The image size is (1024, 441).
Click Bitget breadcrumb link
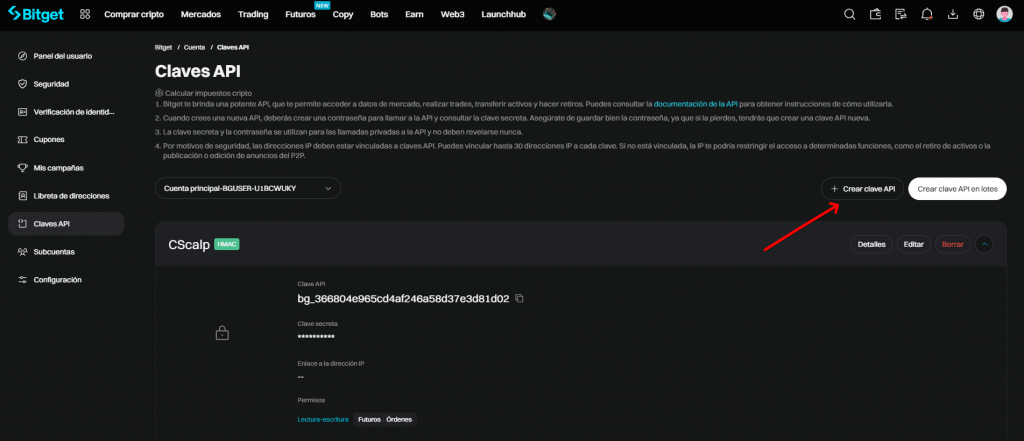tap(163, 48)
